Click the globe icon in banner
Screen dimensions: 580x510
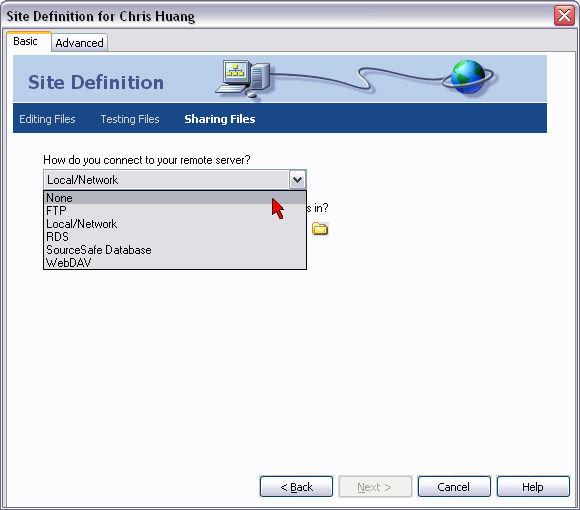pyautogui.click(x=469, y=77)
